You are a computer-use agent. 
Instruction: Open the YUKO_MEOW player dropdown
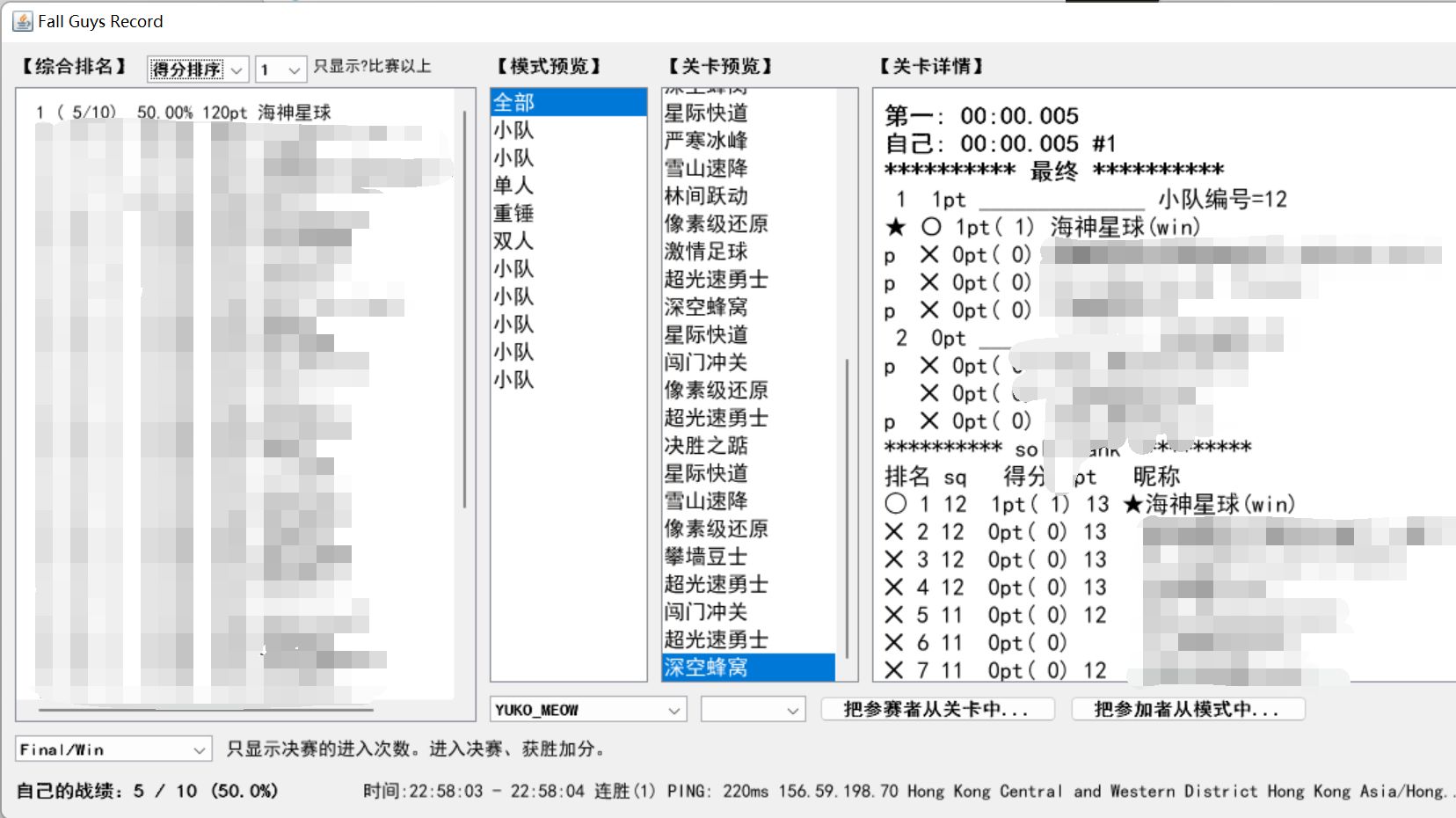point(586,709)
